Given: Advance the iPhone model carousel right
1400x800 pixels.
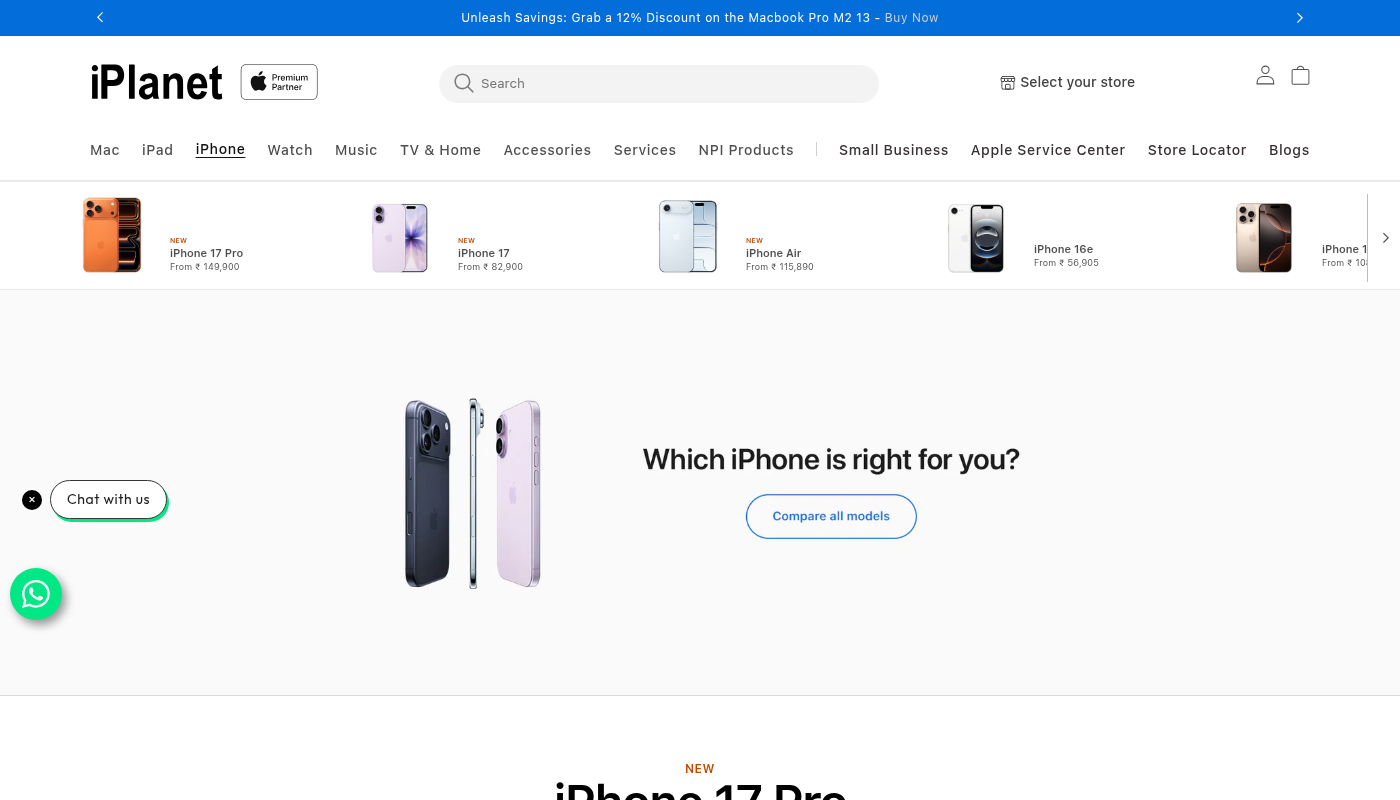Looking at the screenshot, I should (1385, 238).
